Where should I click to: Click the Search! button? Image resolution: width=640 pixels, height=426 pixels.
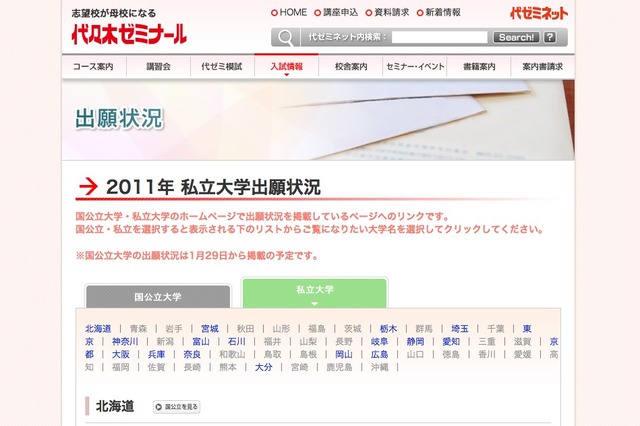[516, 37]
